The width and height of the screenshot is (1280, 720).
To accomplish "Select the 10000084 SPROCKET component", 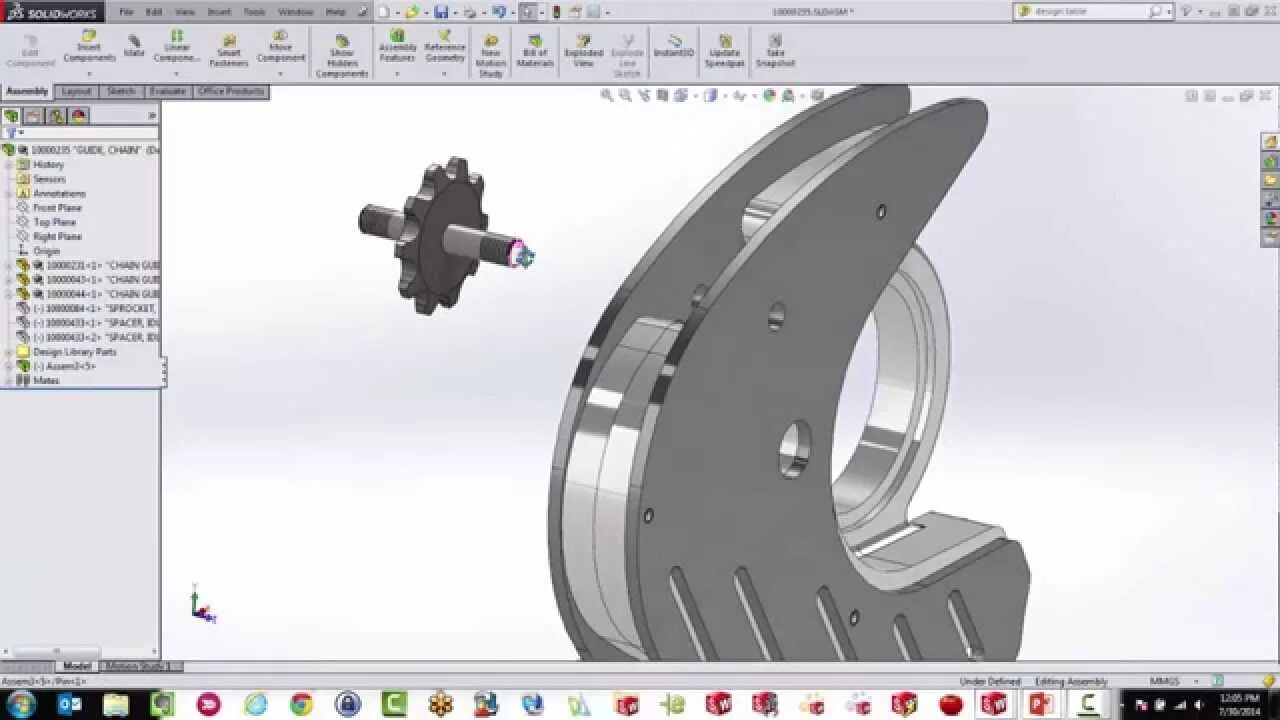I will (x=87, y=309).
